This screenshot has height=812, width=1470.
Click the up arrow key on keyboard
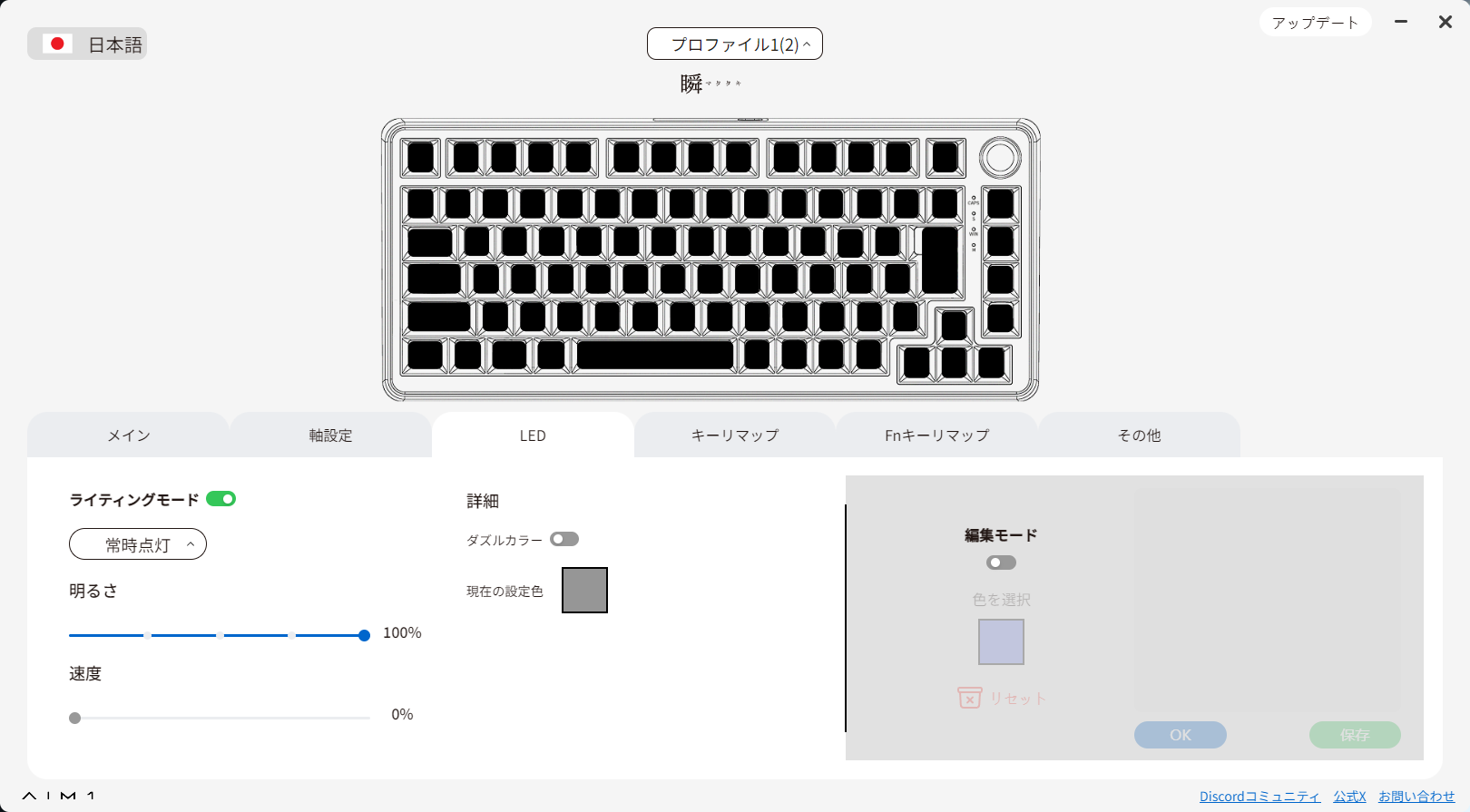(x=954, y=325)
